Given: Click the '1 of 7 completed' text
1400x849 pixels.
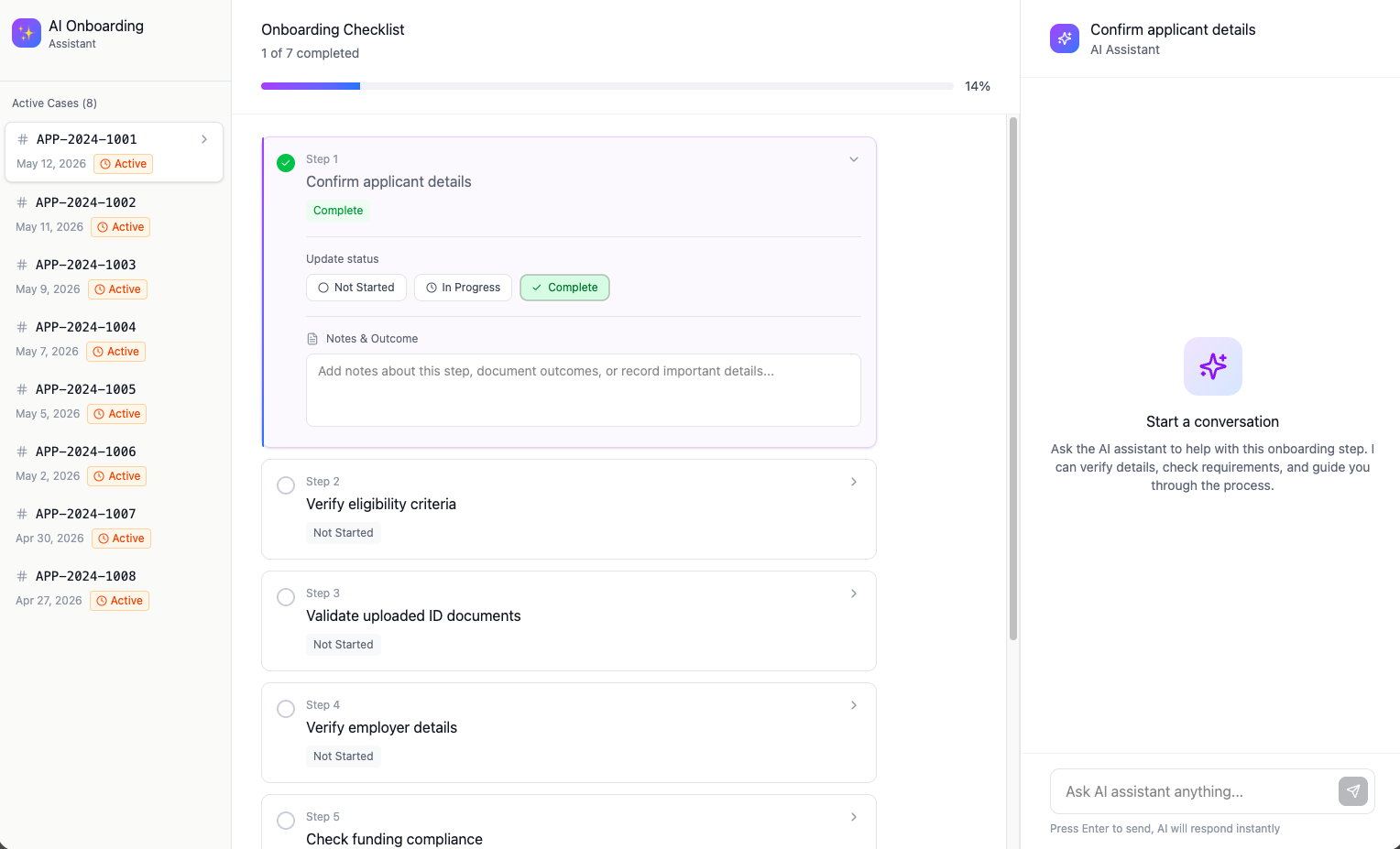Looking at the screenshot, I should tap(310, 53).
